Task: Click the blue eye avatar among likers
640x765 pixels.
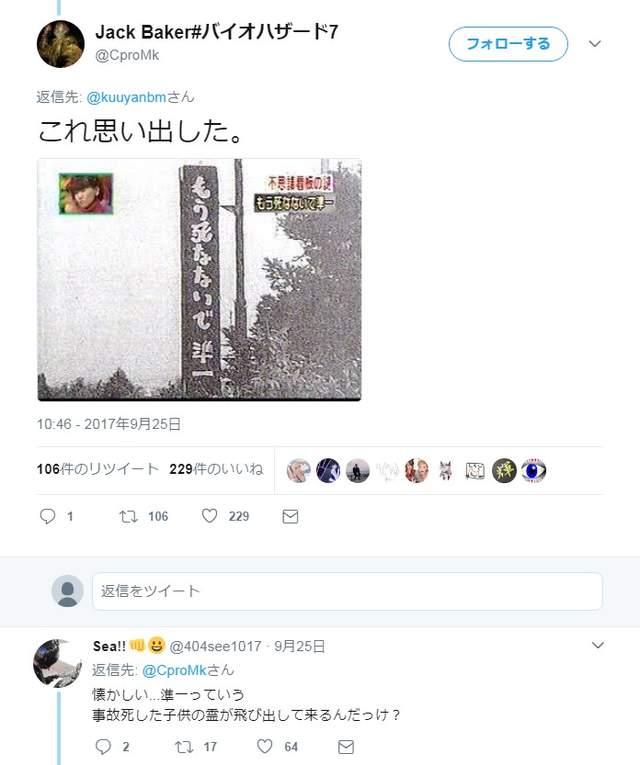Action: coord(534,471)
